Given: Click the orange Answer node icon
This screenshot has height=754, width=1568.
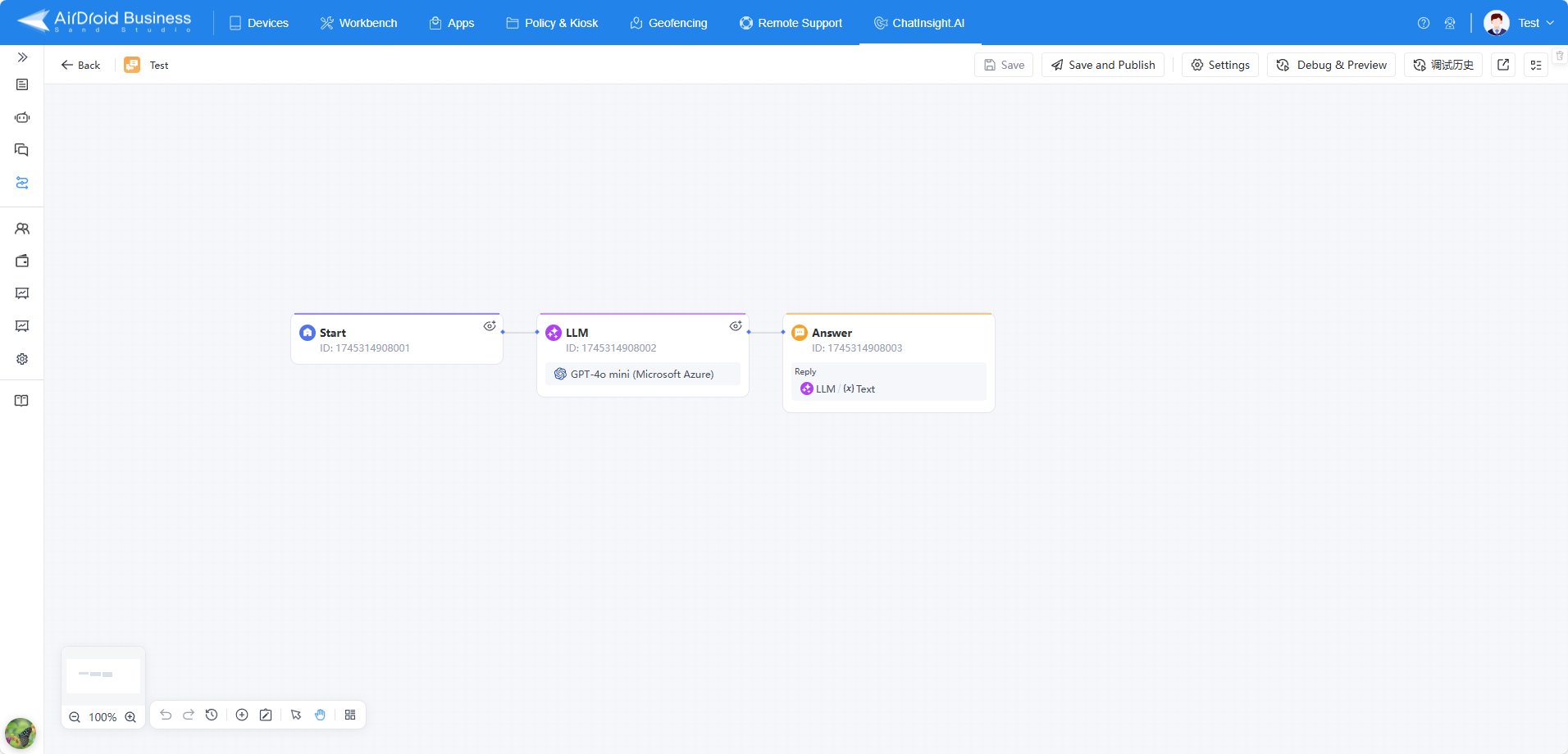Looking at the screenshot, I should click(x=800, y=333).
